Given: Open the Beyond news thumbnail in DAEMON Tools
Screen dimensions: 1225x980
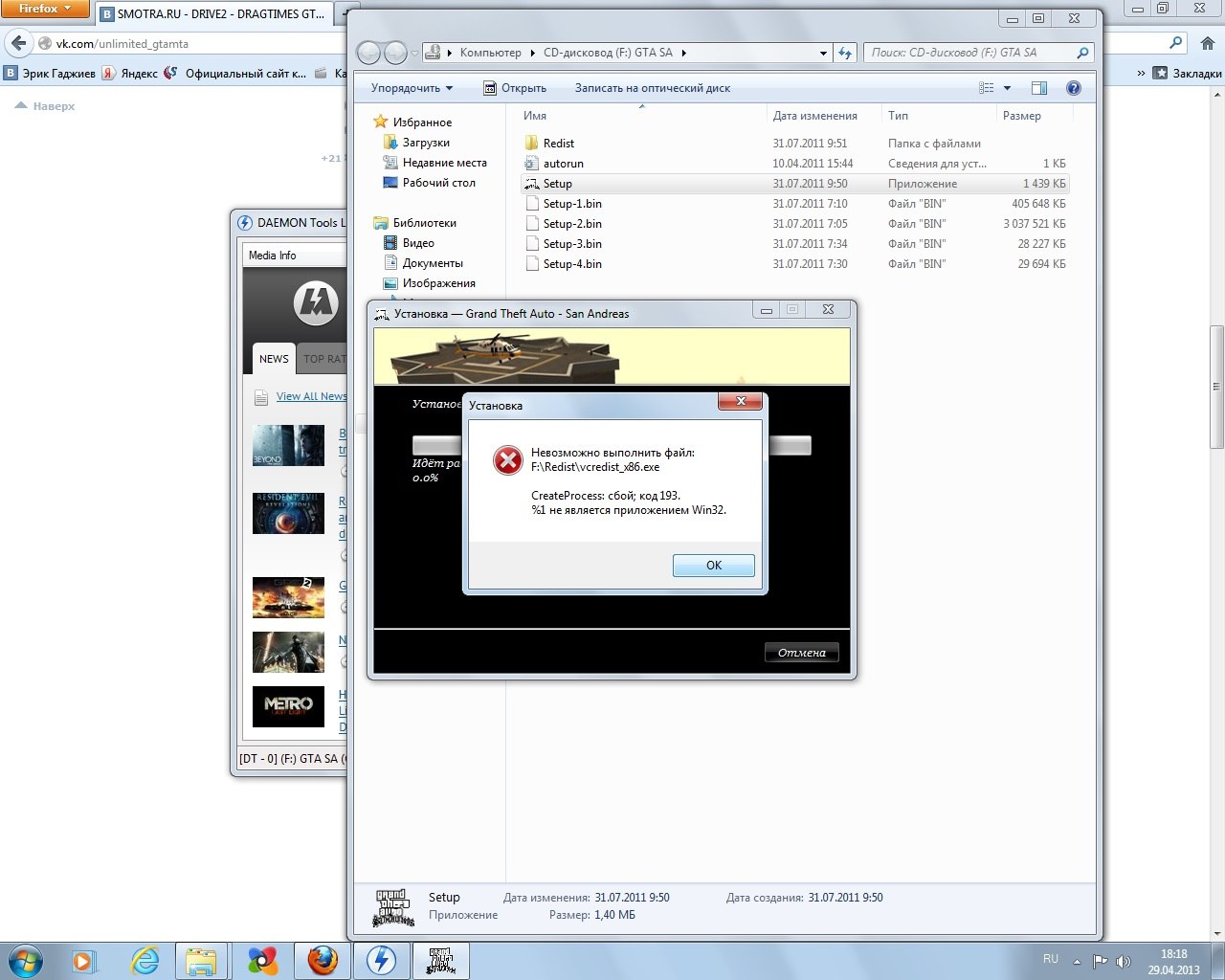Looking at the screenshot, I should (288, 446).
